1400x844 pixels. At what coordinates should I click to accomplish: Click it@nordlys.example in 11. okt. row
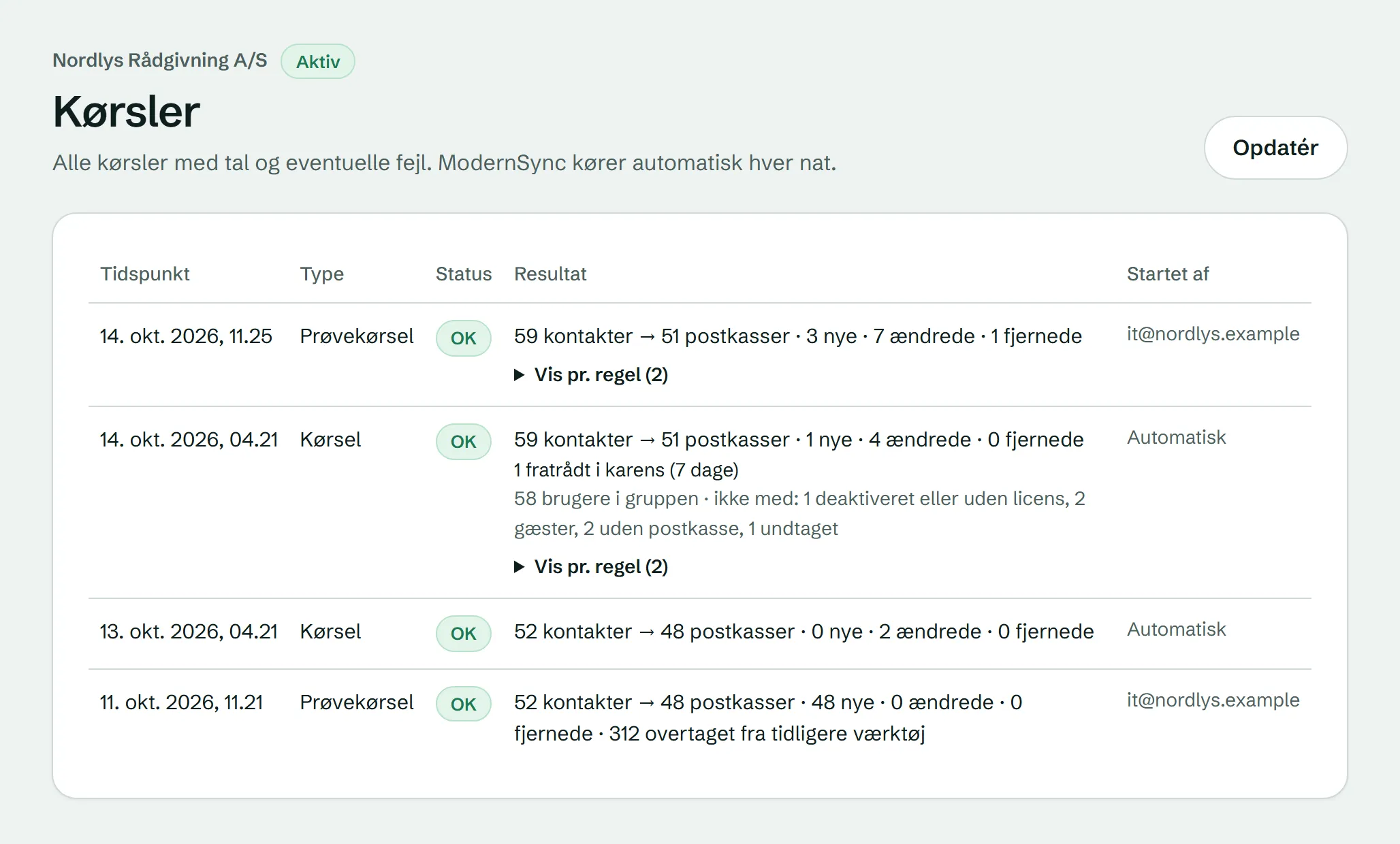tap(1213, 700)
